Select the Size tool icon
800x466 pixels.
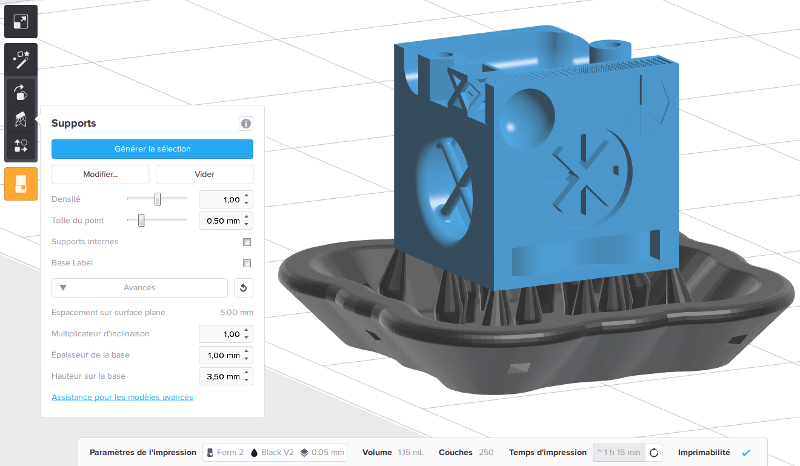click(x=21, y=21)
